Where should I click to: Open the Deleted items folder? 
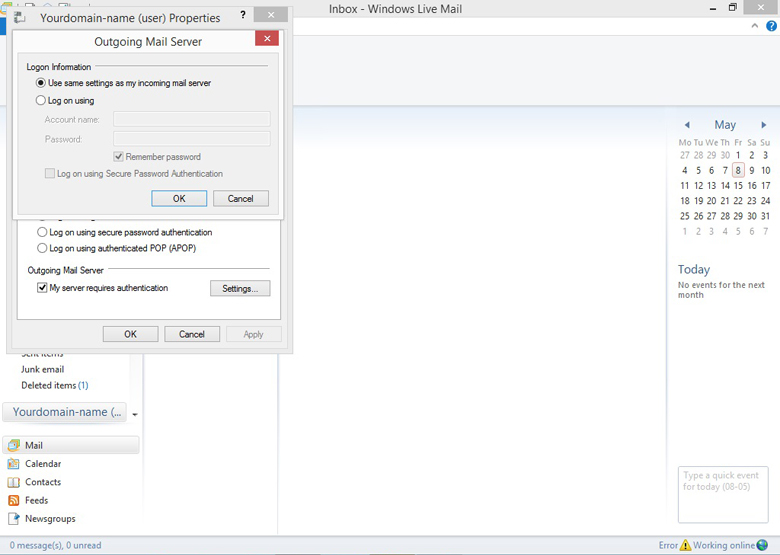[48, 385]
